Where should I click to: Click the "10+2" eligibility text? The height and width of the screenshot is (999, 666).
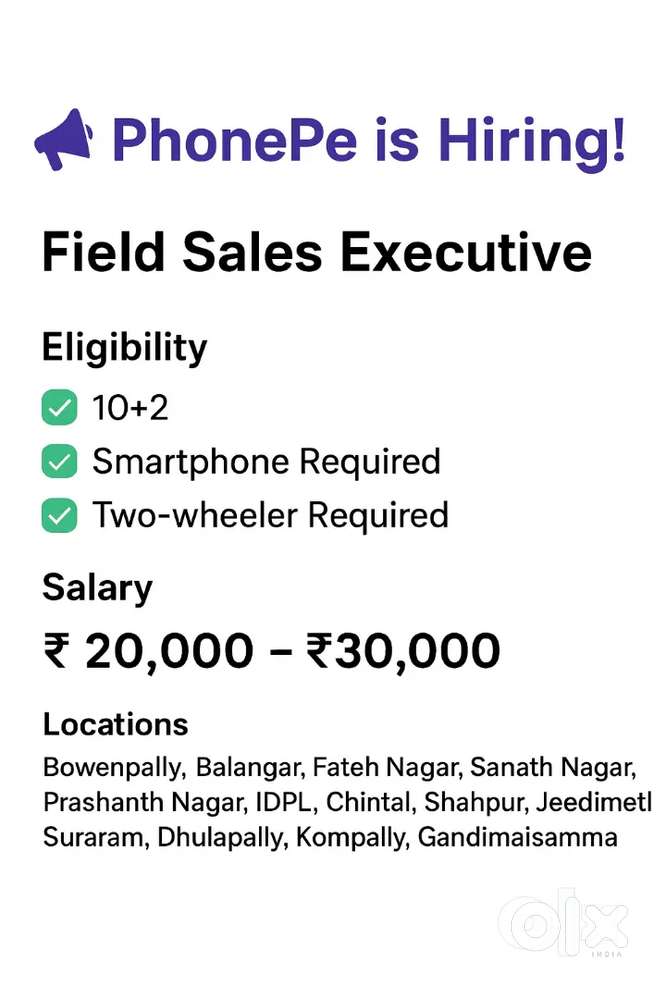click(x=133, y=408)
